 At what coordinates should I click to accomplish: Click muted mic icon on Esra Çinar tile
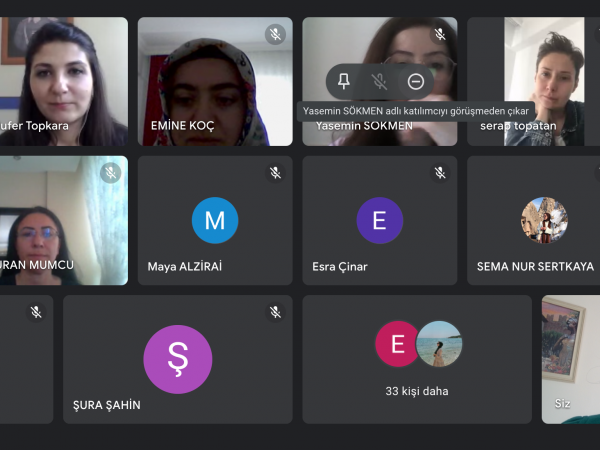(440, 173)
